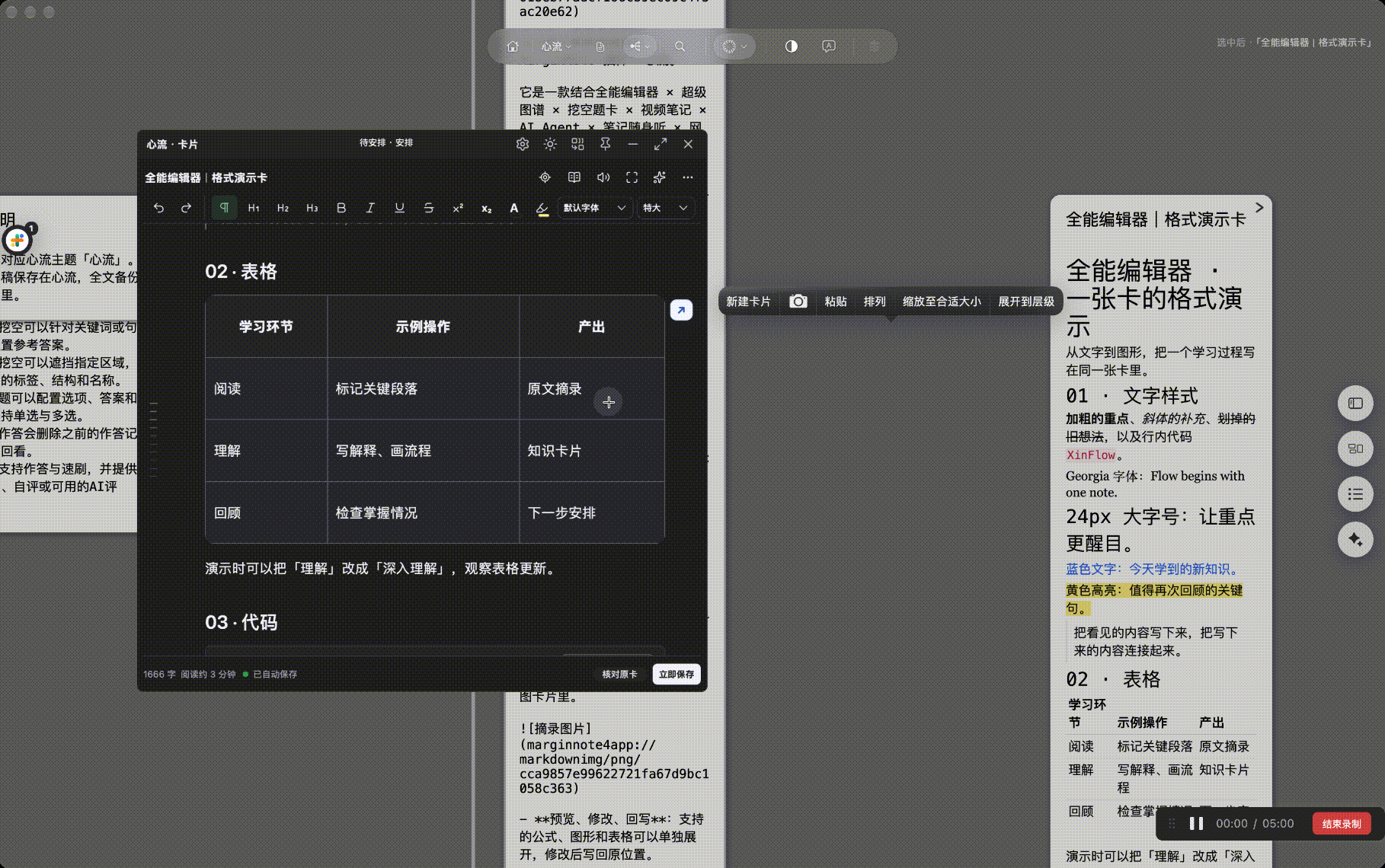Click the 结束录制 button
The width and height of the screenshot is (1385, 868).
tap(1342, 824)
